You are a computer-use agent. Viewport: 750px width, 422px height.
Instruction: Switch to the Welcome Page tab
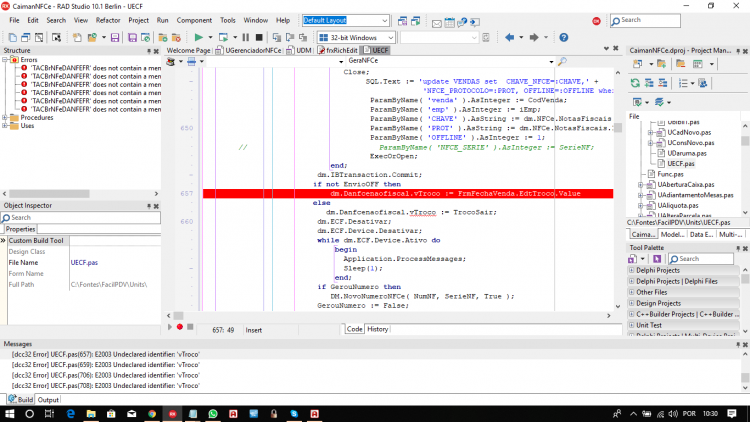(x=188, y=50)
